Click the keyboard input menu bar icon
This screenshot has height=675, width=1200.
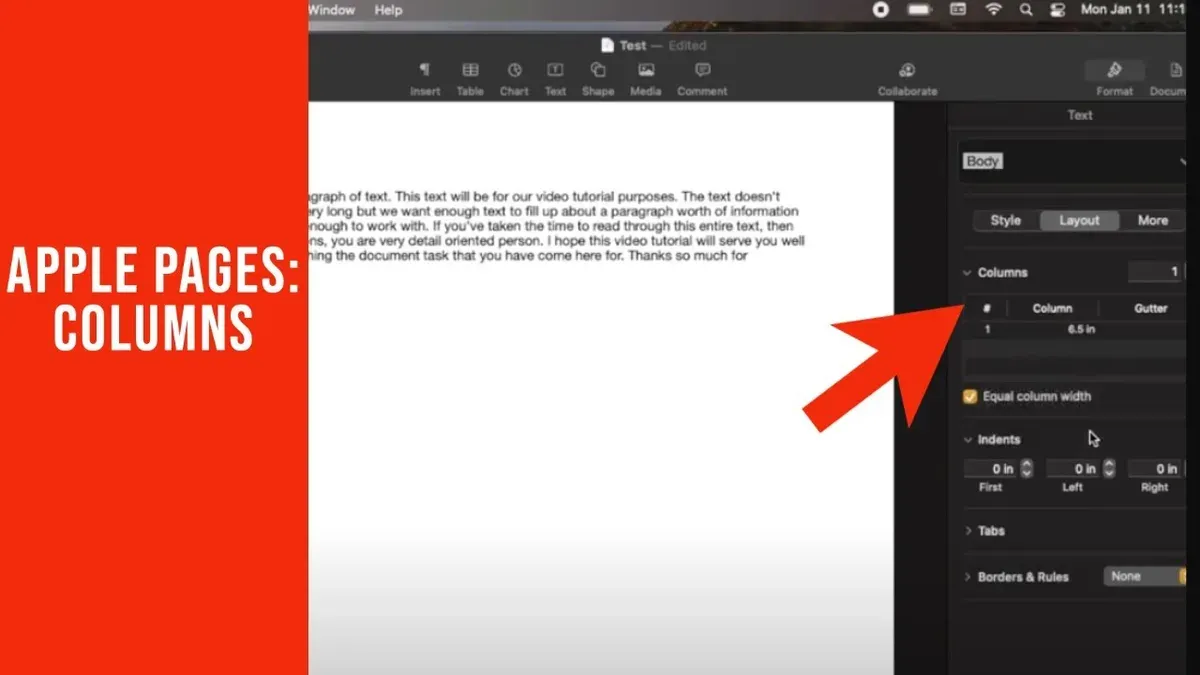click(x=958, y=9)
